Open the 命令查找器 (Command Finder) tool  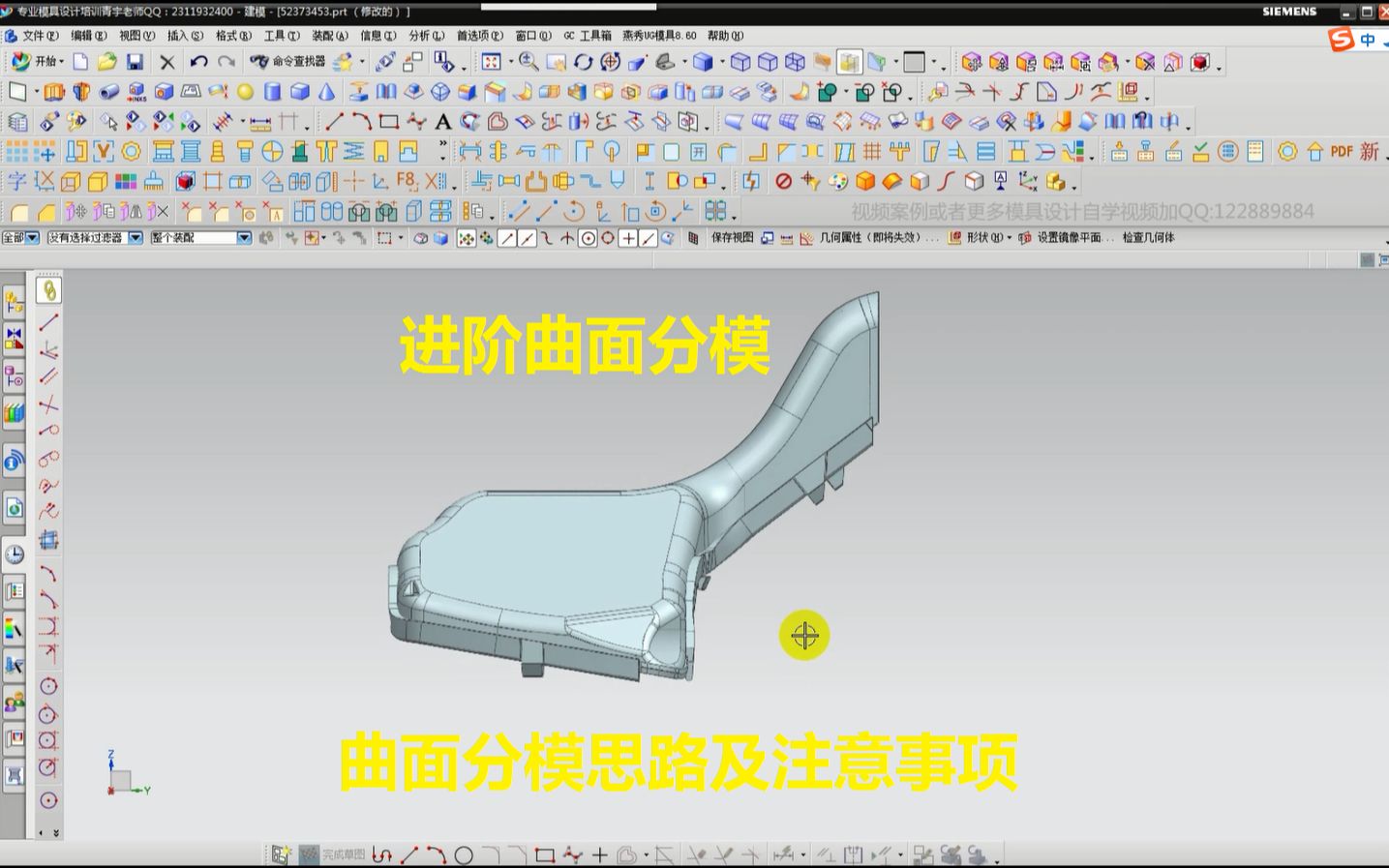[286, 61]
